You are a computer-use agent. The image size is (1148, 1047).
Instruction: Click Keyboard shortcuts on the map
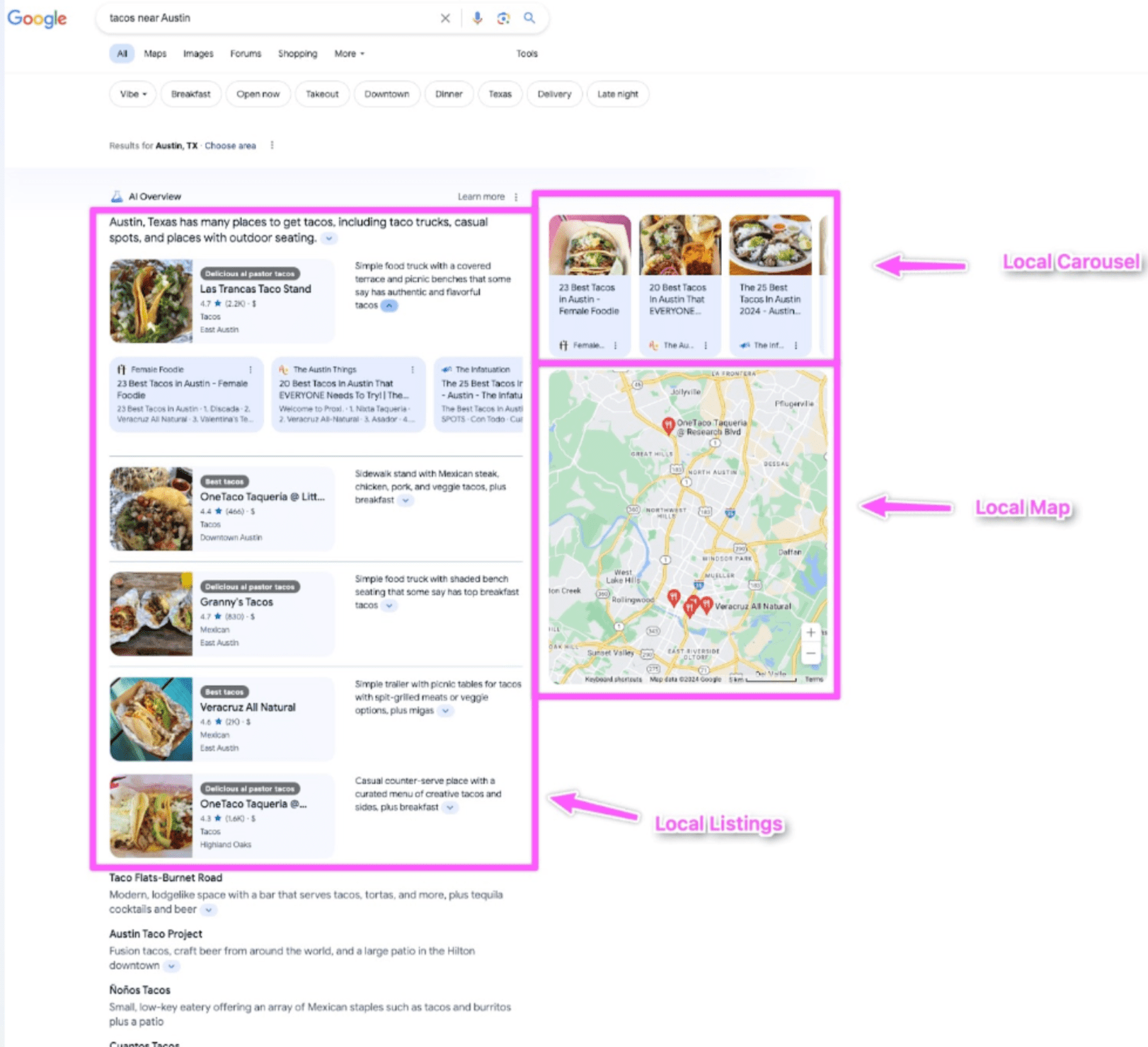tap(614, 679)
